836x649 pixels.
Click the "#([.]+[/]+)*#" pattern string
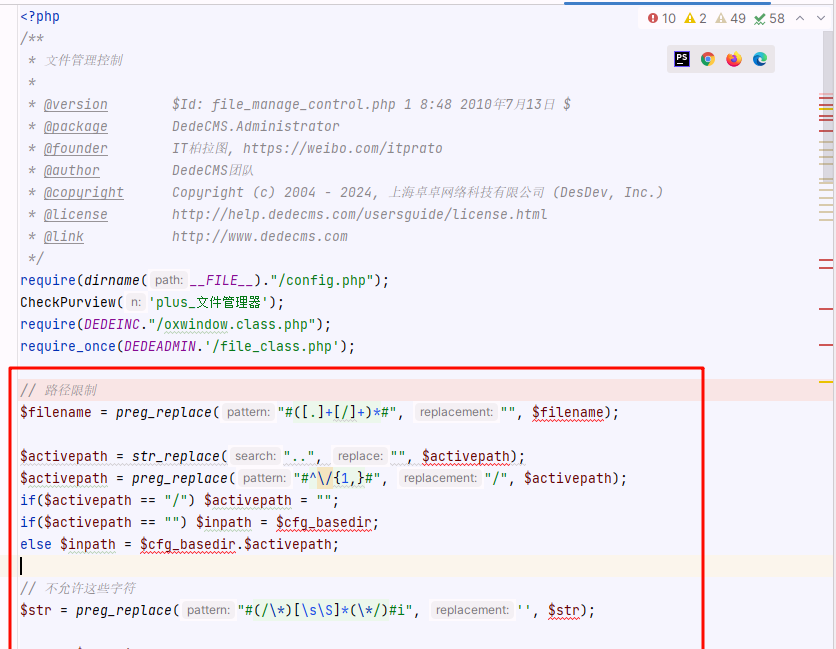pyautogui.click(x=337, y=412)
